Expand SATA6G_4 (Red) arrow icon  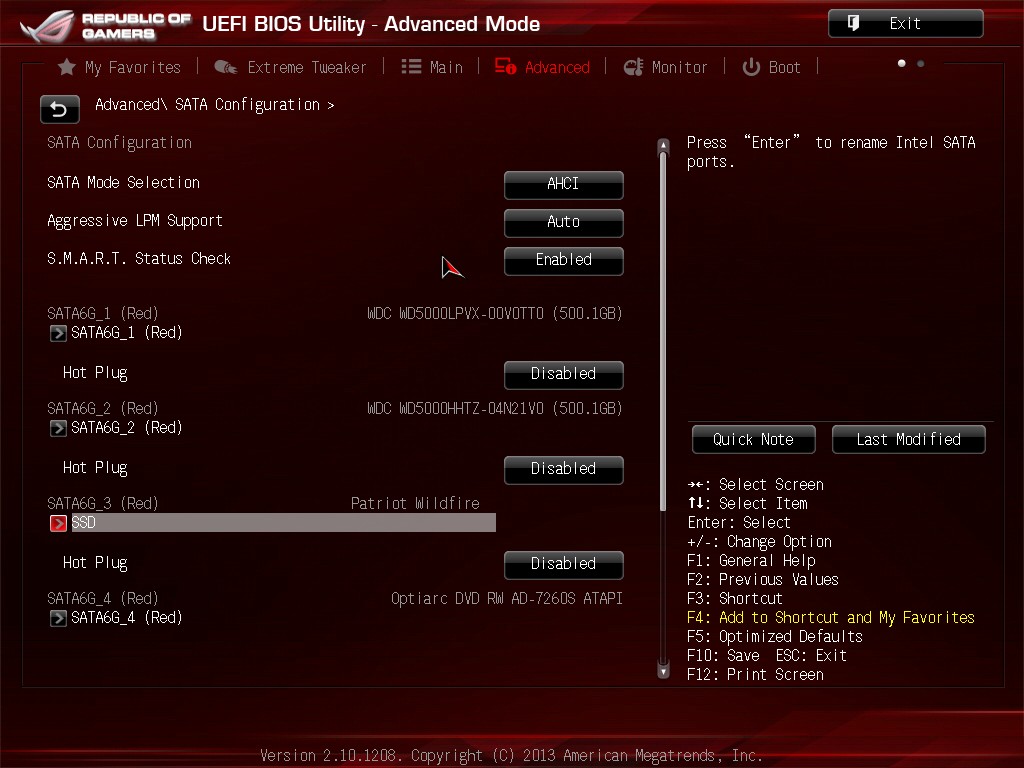58,618
